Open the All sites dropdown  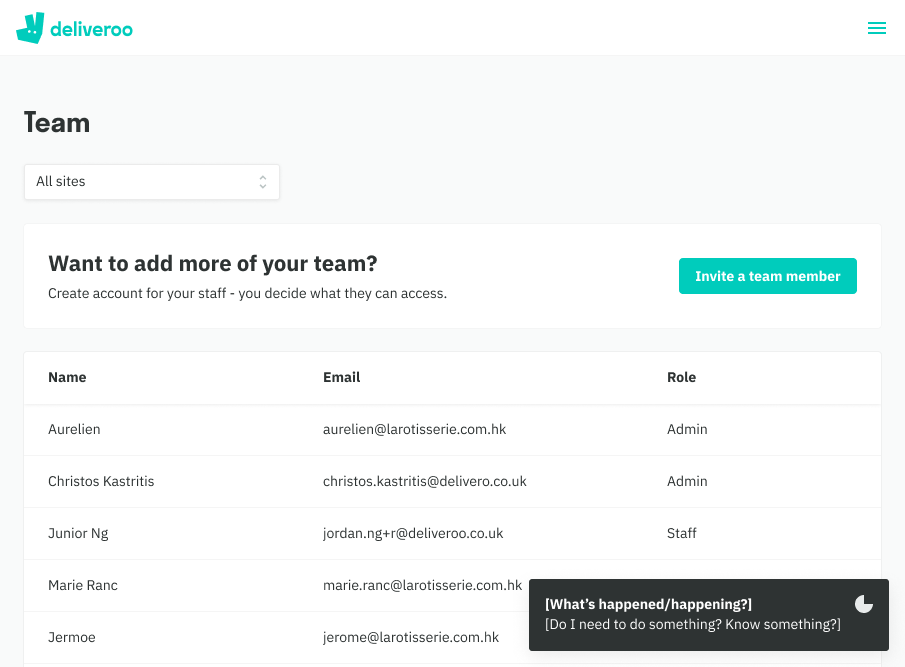coord(152,182)
